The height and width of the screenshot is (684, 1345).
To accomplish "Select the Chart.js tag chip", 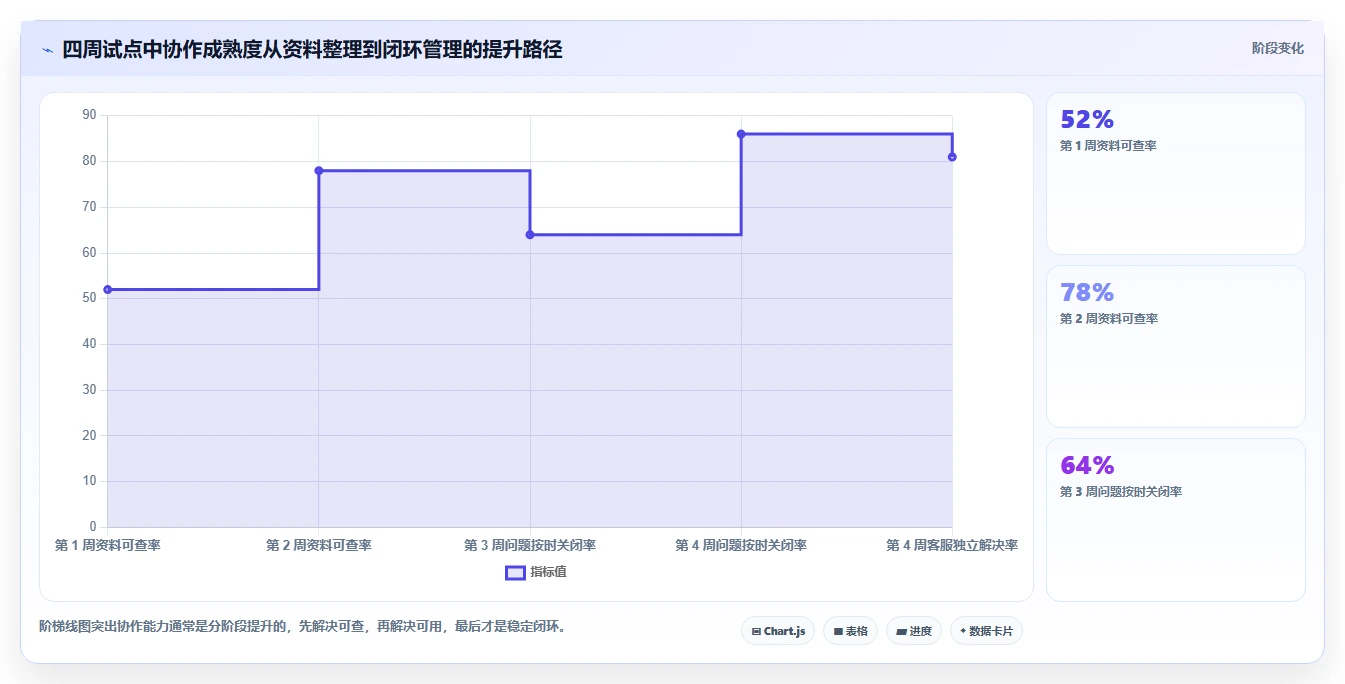I will tap(778, 631).
